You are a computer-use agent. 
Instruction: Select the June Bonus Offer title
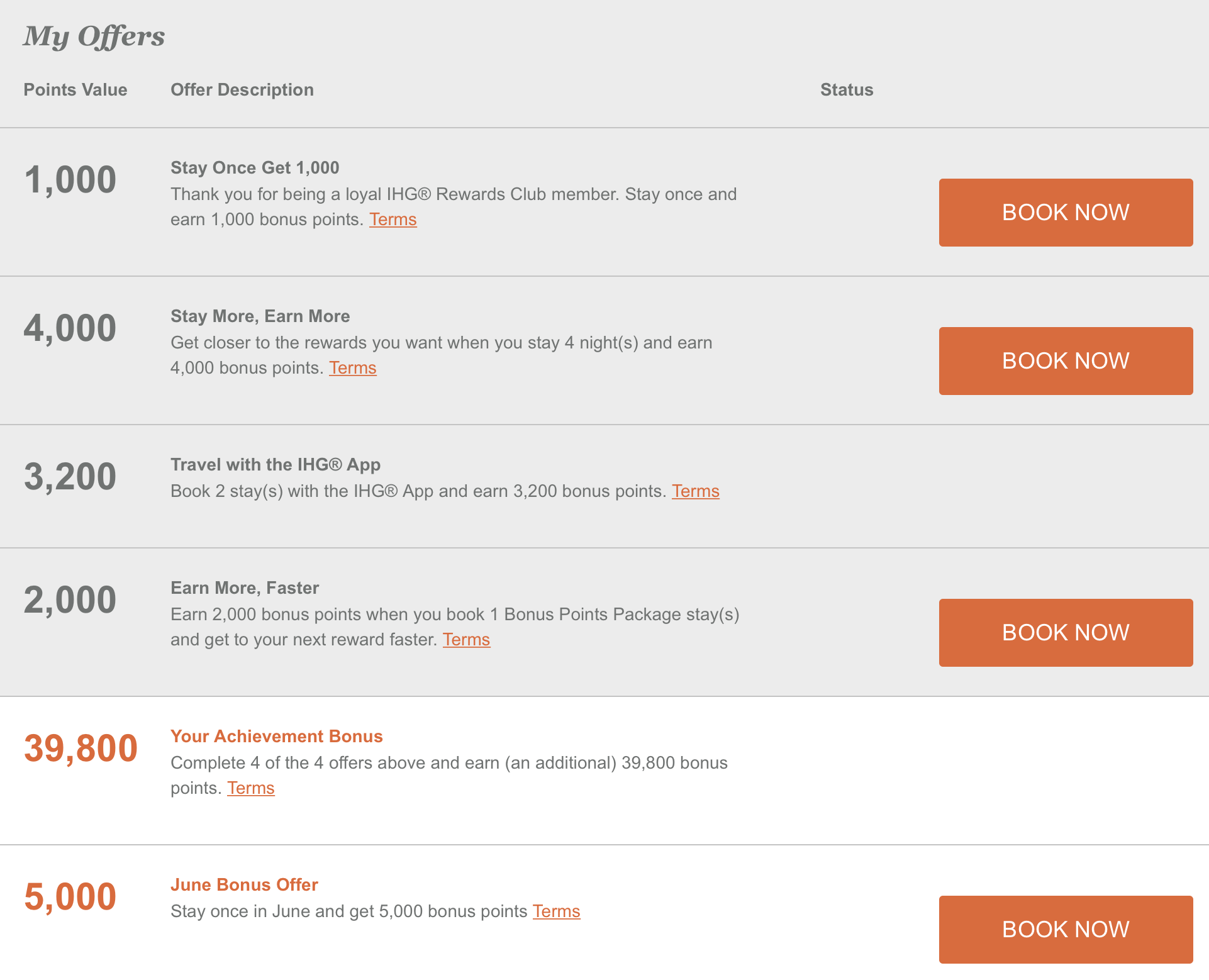pyautogui.click(x=244, y=885)
